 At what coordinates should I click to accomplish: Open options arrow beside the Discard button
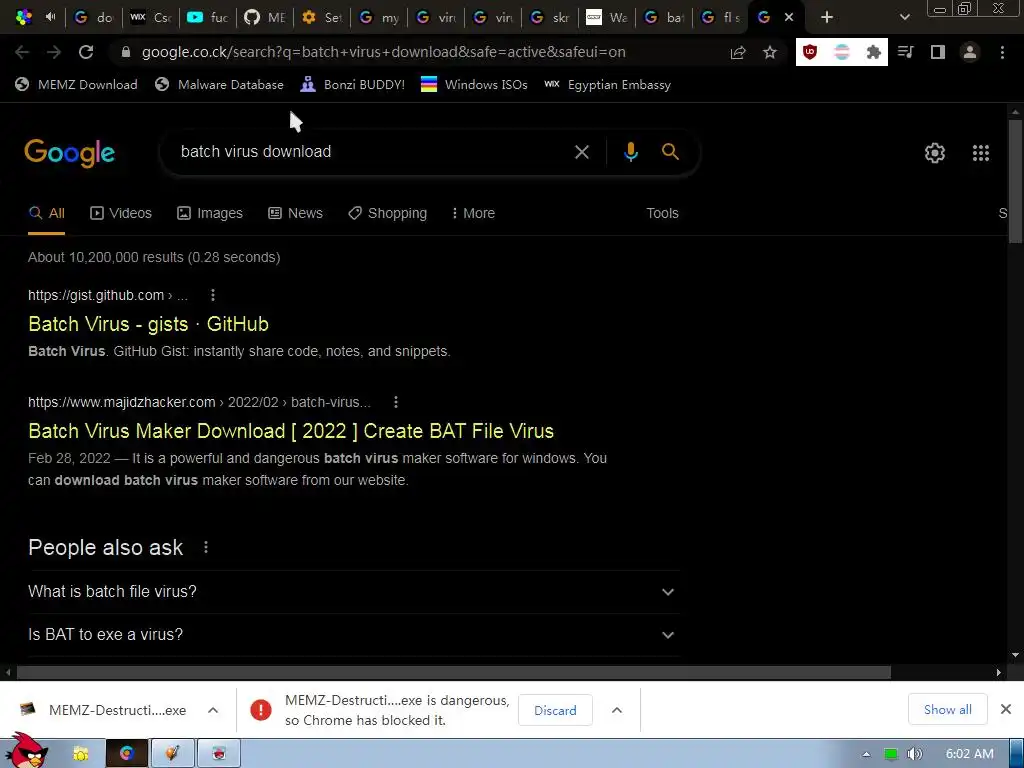(616, 710)
